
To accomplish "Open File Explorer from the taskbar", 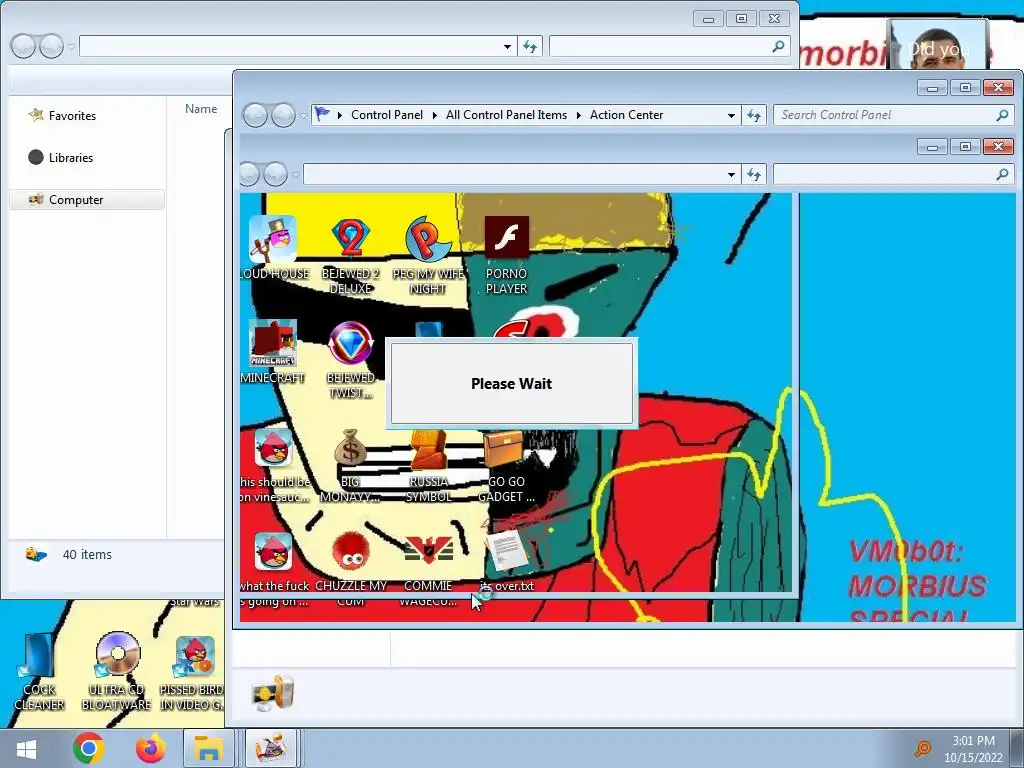I will tap(208, 748).
